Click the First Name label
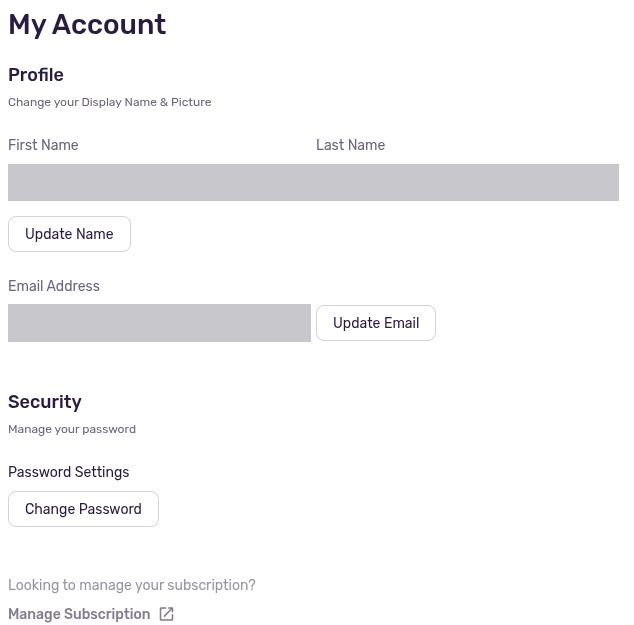This screenshot has width=634, height=625. click(43, 145)
